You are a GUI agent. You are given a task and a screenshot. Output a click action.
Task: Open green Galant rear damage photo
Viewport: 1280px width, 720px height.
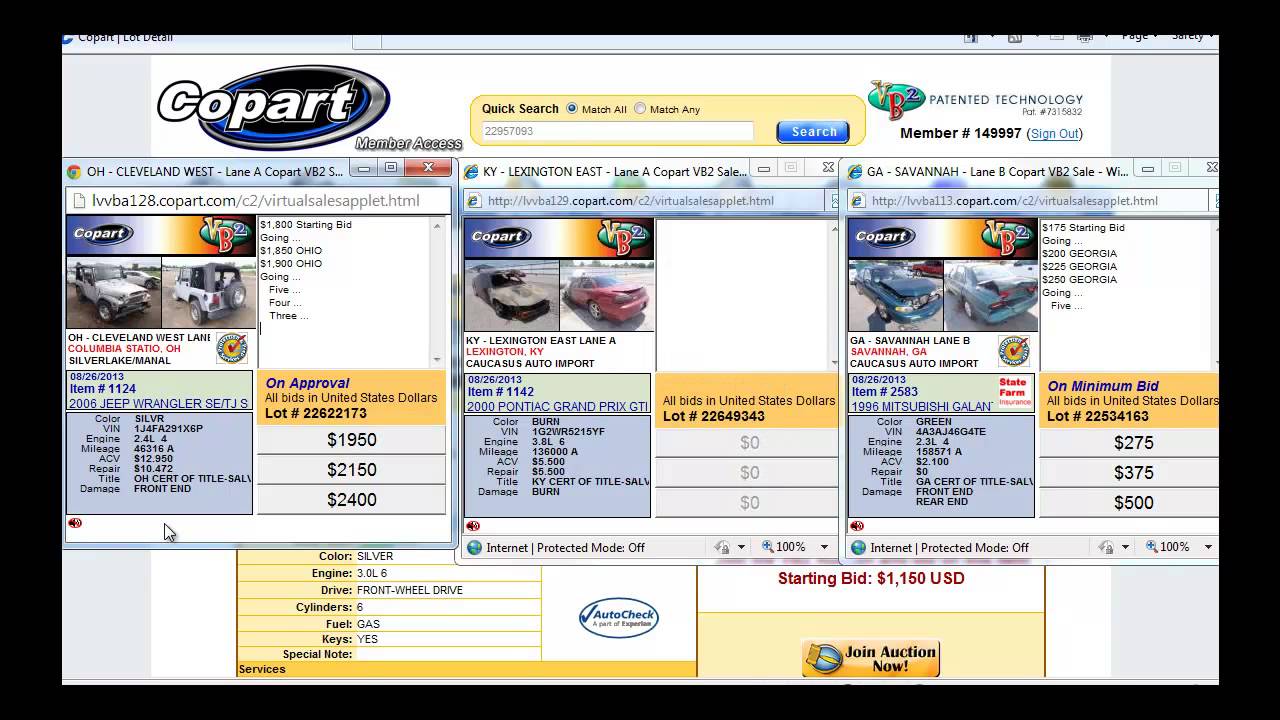tap(991, 296)
